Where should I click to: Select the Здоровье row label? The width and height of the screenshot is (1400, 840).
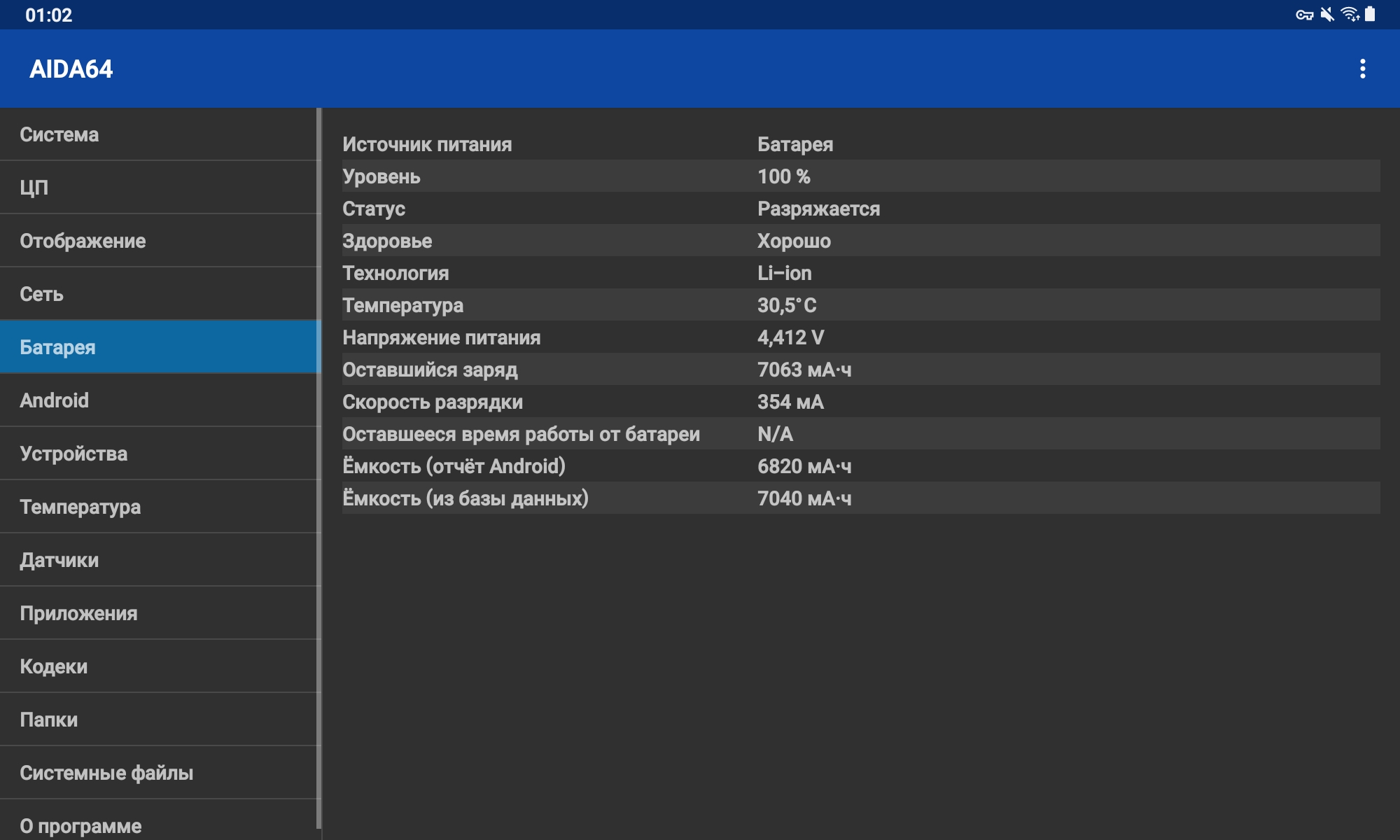click(x=387, y=241)
